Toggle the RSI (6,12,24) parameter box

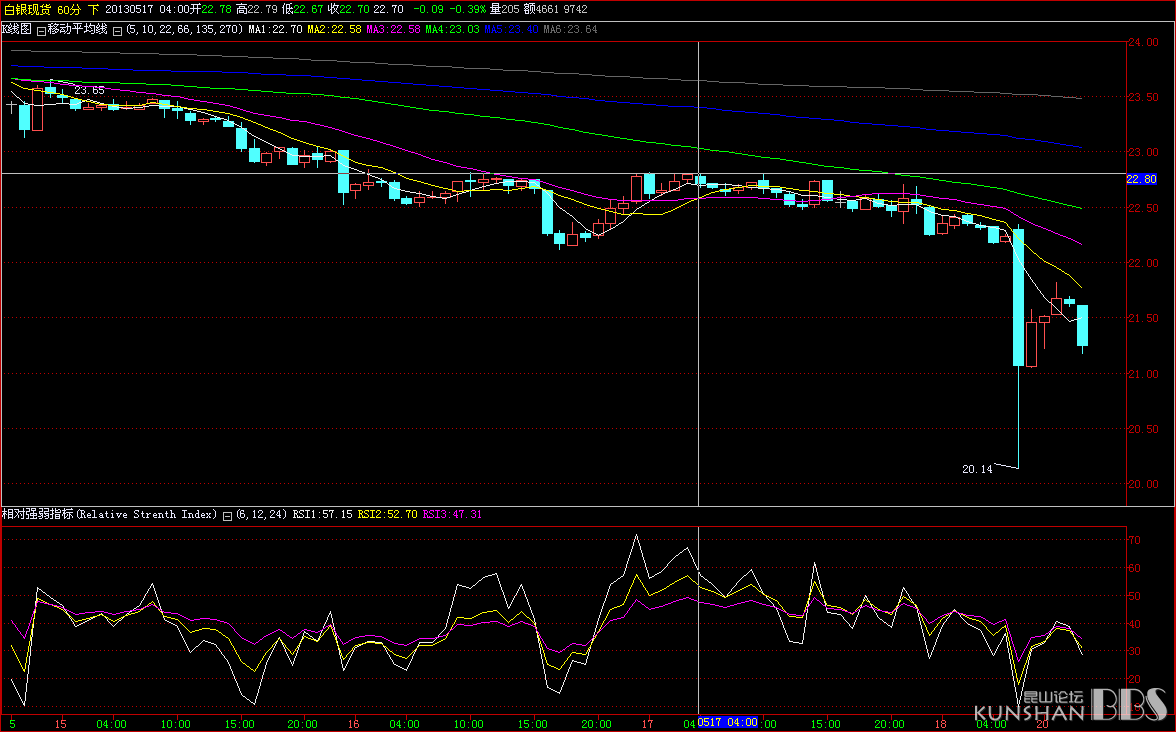227,515
